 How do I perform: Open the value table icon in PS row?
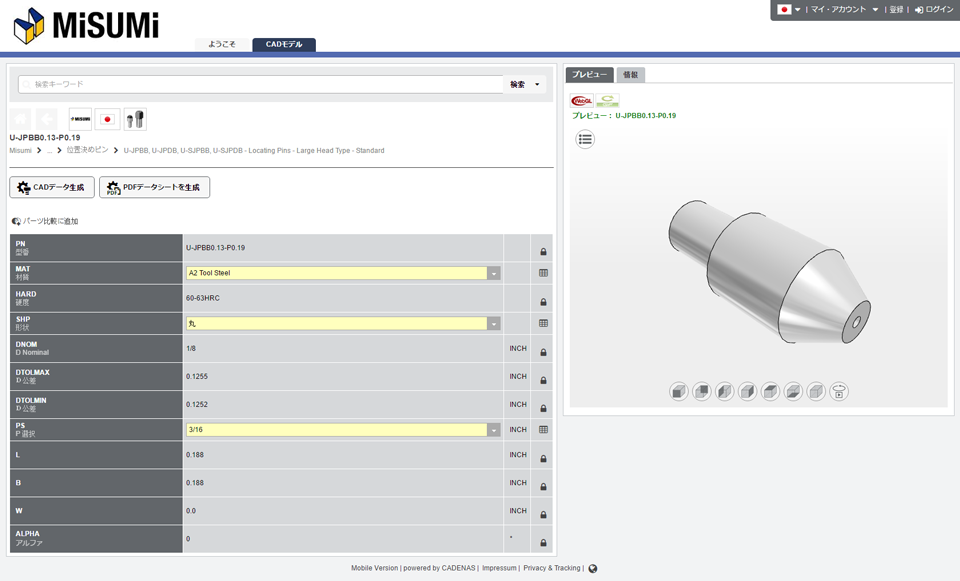543,430
